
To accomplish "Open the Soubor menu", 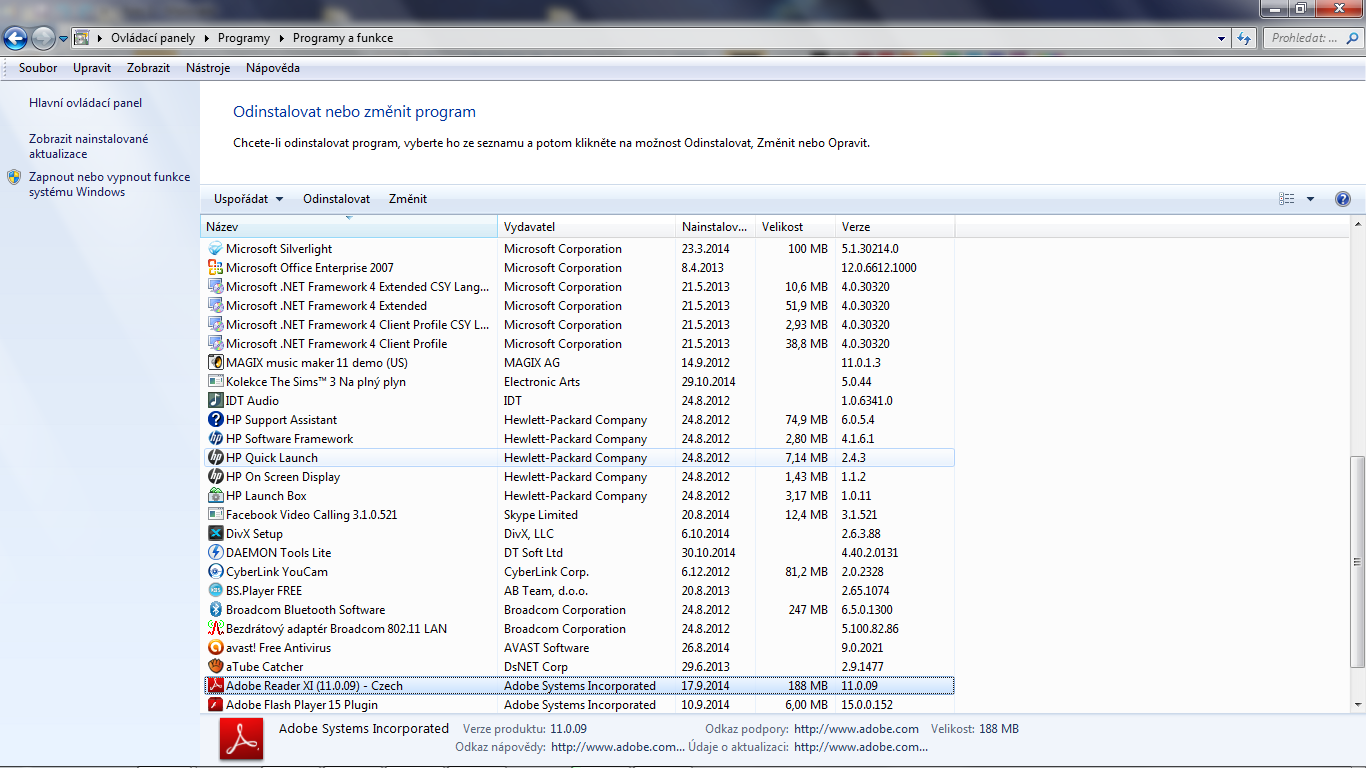I will tap(38, 68).
